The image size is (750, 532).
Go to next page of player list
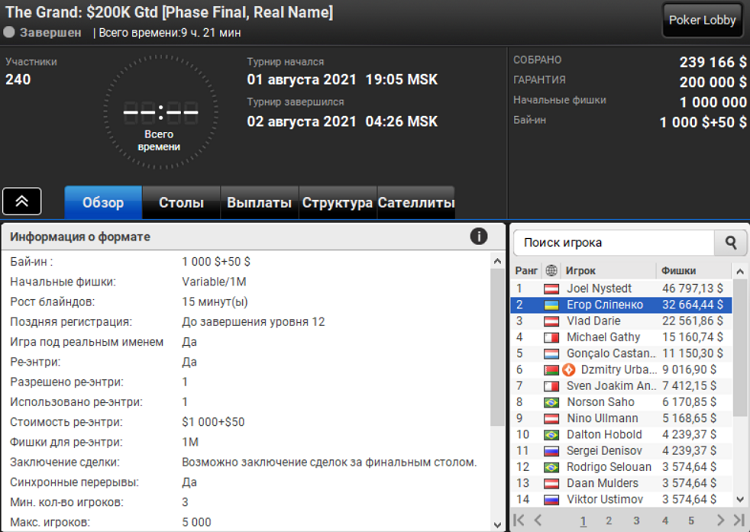[719, 520]
